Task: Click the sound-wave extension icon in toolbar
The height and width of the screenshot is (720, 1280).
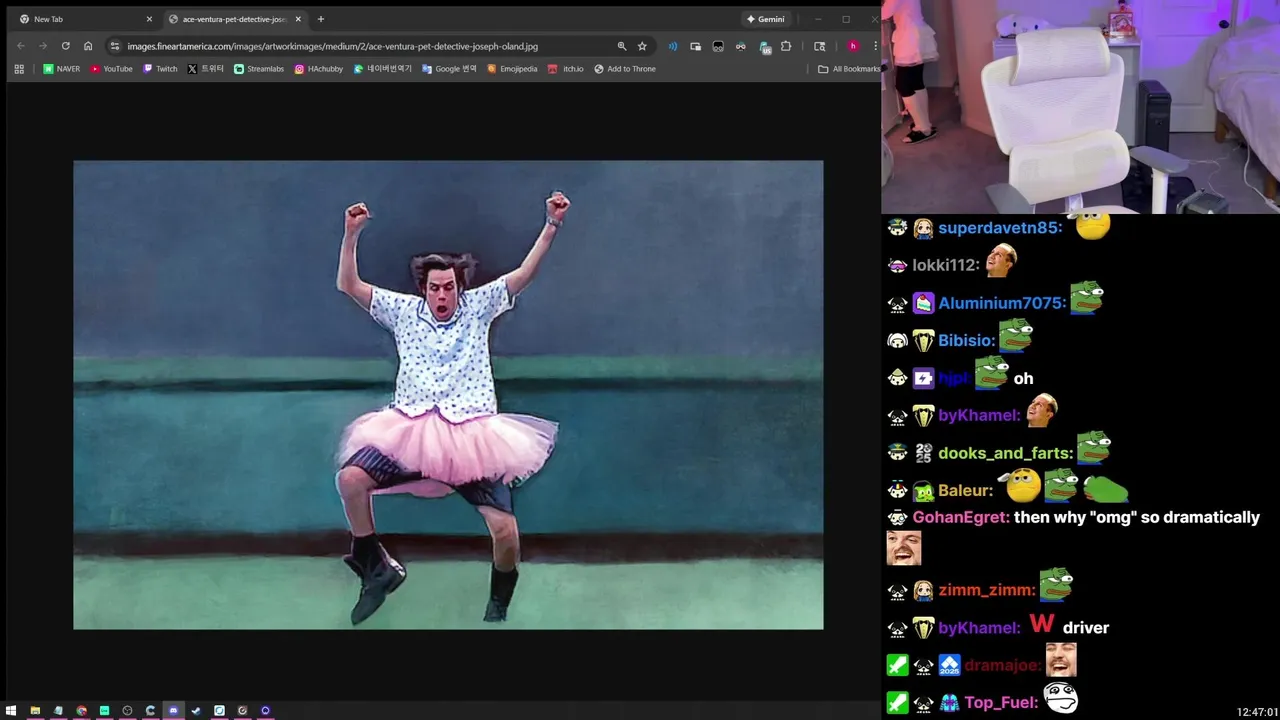Action: click(x=673, y=46)
